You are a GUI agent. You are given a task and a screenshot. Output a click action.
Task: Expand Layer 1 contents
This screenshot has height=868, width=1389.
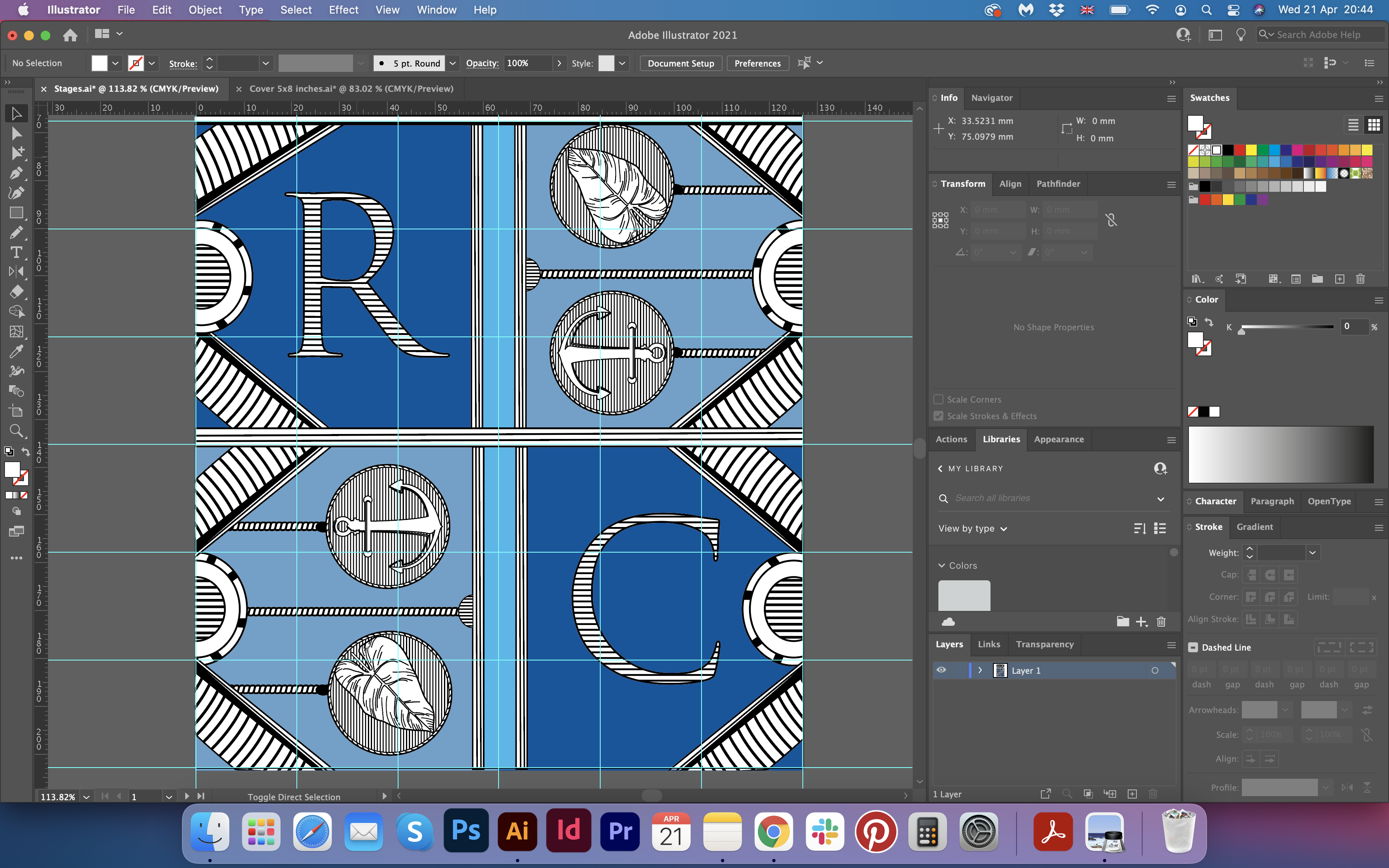tap(980, 670)
